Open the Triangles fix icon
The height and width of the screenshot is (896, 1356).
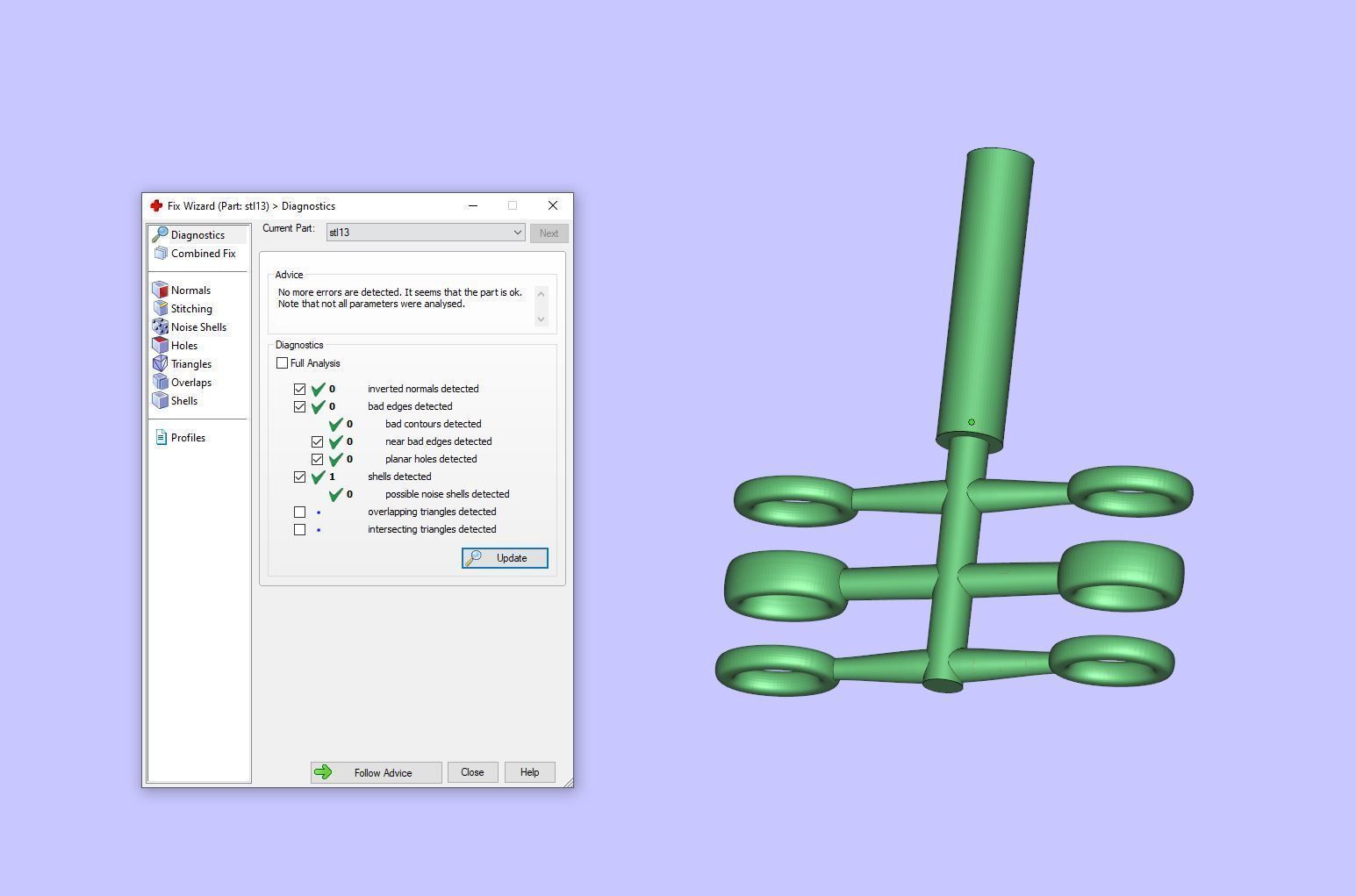tap(160, 363)
